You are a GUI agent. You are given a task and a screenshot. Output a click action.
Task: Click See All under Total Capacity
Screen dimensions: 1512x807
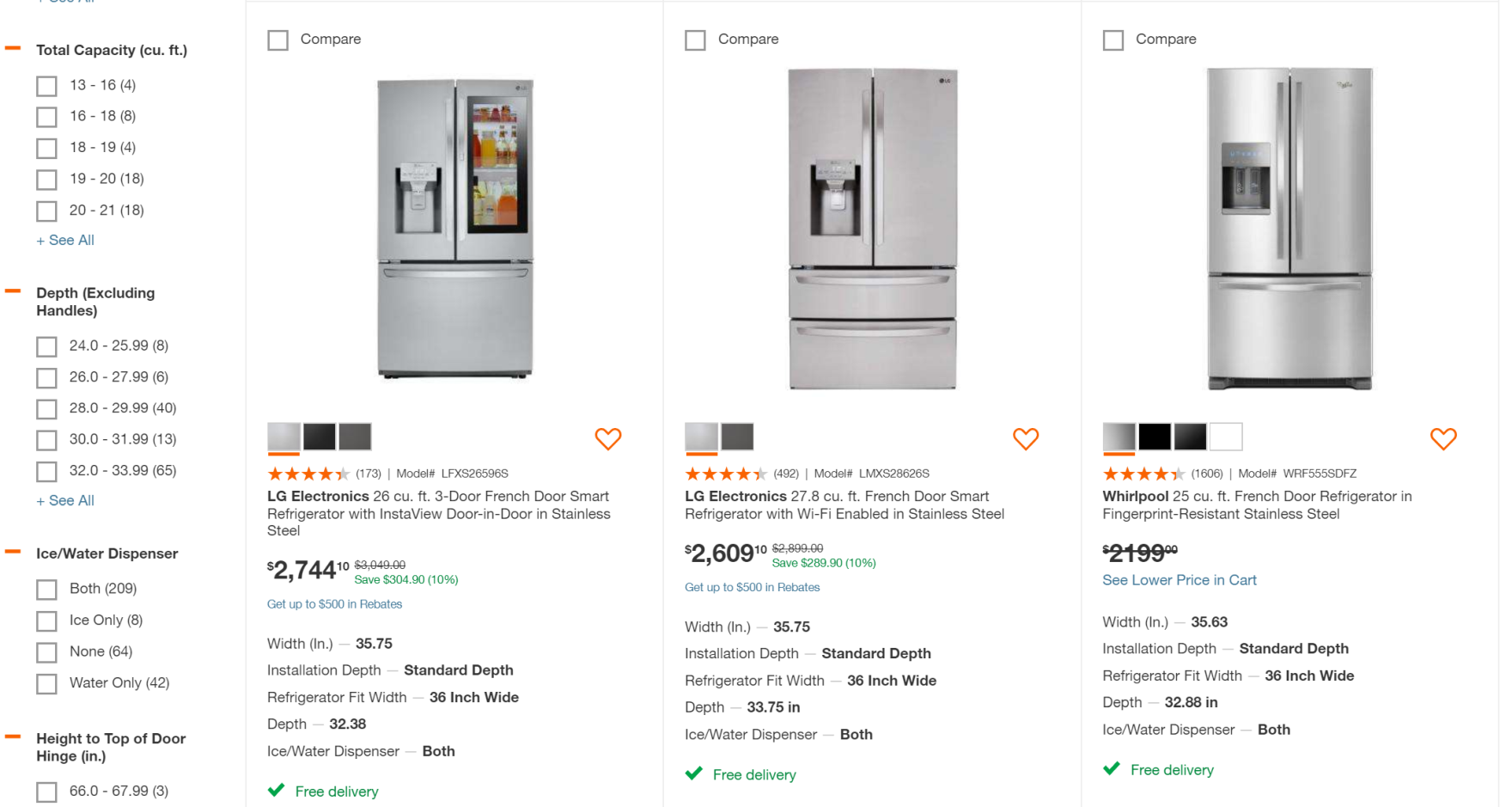pyautogui.click(x=65, y=241)
